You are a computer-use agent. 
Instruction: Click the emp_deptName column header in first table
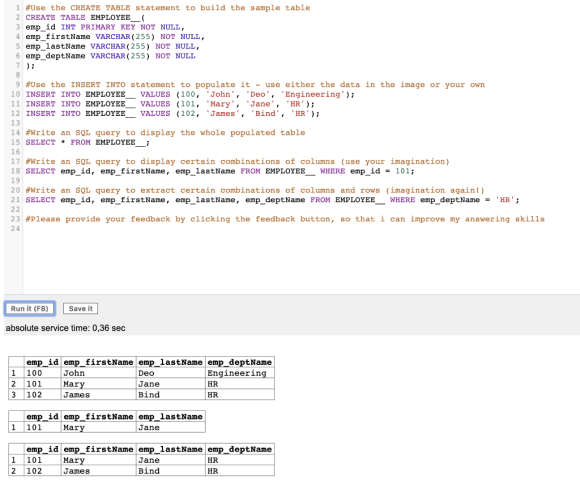(240, 362)
